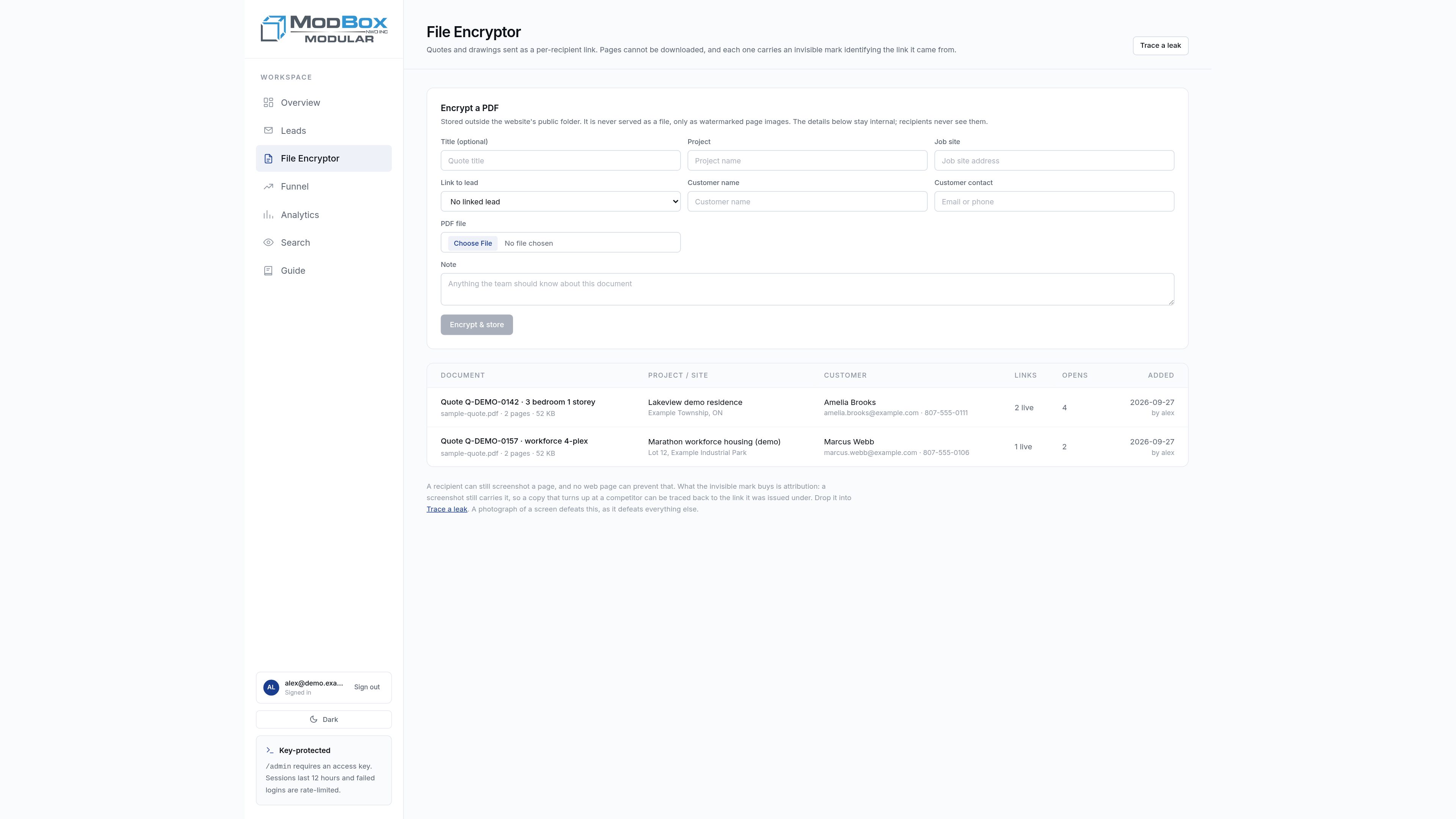The image size is (1456, 819).
Task: Click the OPENS column header
Action: (x=1075, y=375)
